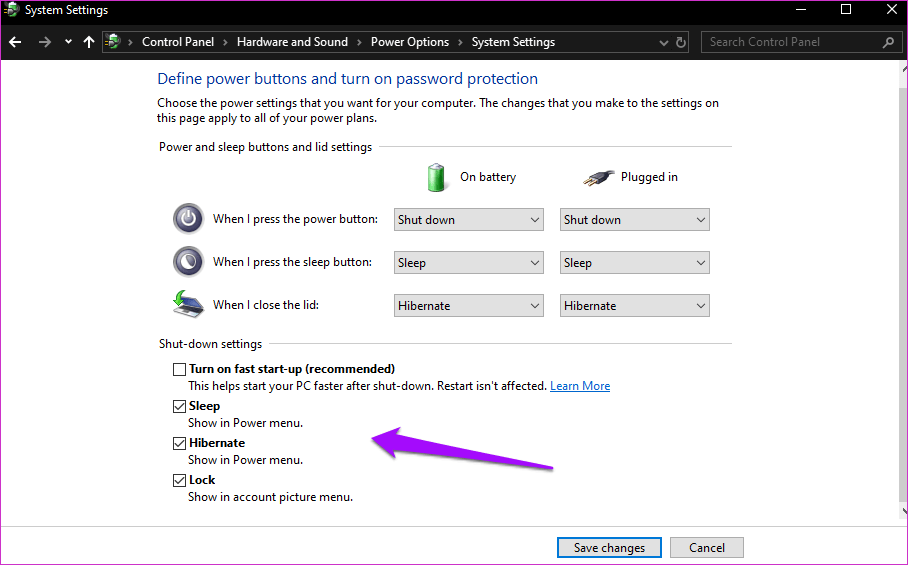
Task: Open recent locations chevron next to forward arrow
Action: point(68,42)
